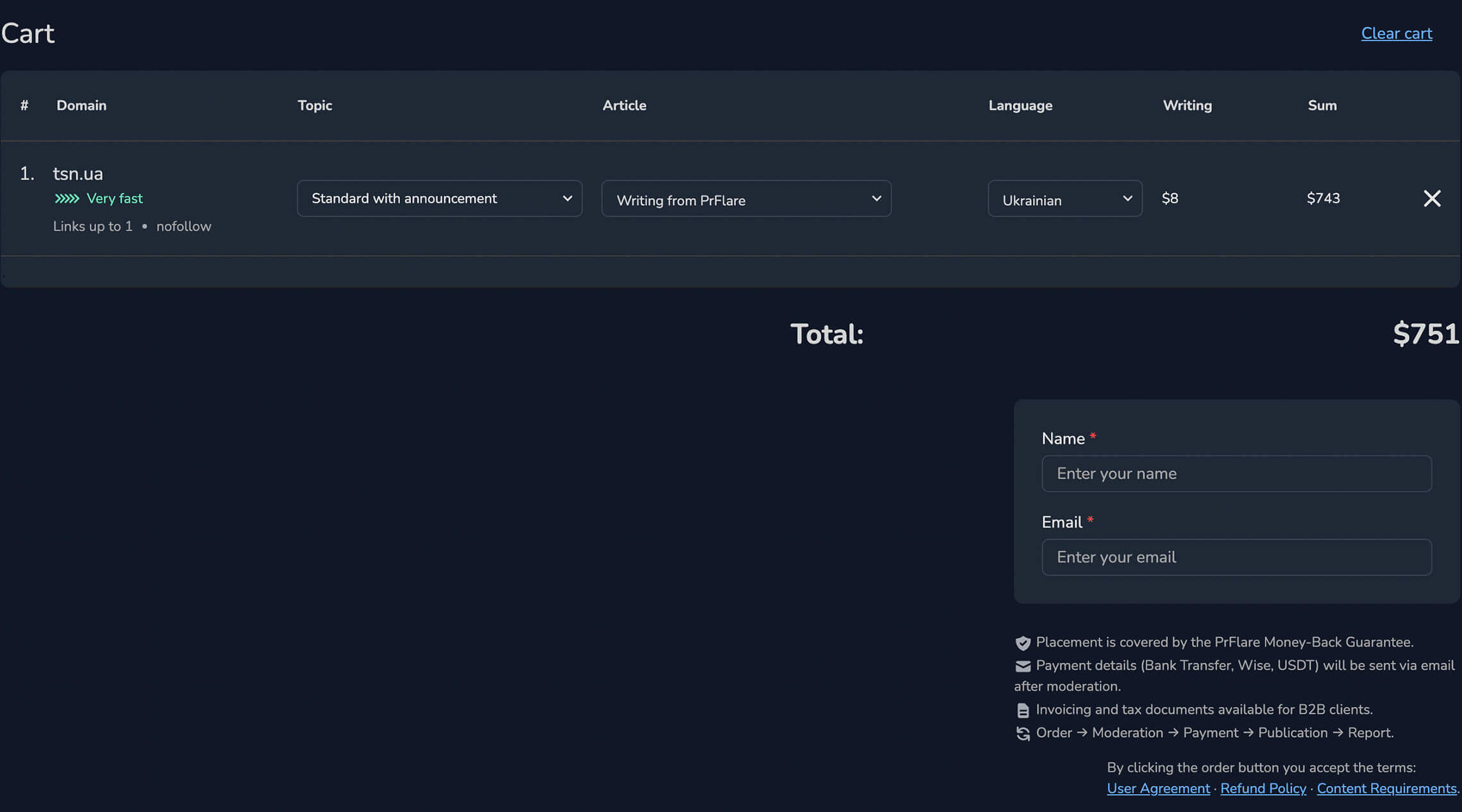Expand the Writing from PrFlare dropdown

coord(746,199)
